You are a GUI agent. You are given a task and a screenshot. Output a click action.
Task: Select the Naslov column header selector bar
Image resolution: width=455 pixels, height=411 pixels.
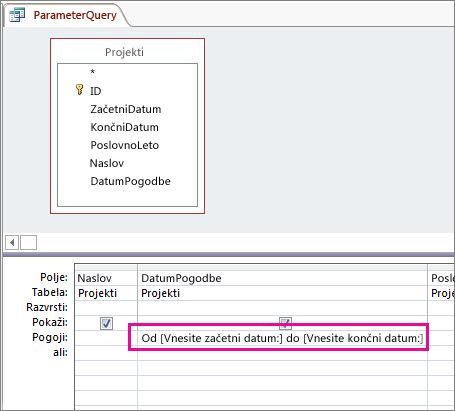coord(106,267)
